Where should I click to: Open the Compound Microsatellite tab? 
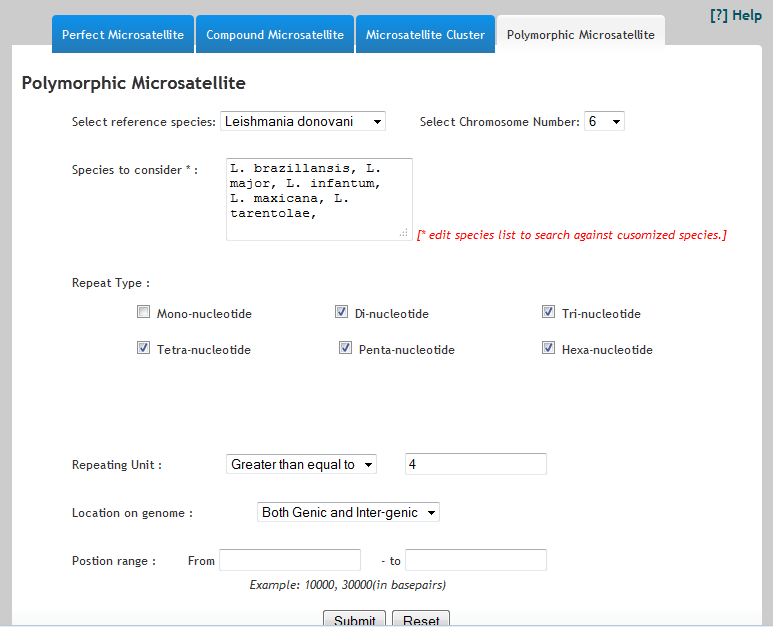274,35
